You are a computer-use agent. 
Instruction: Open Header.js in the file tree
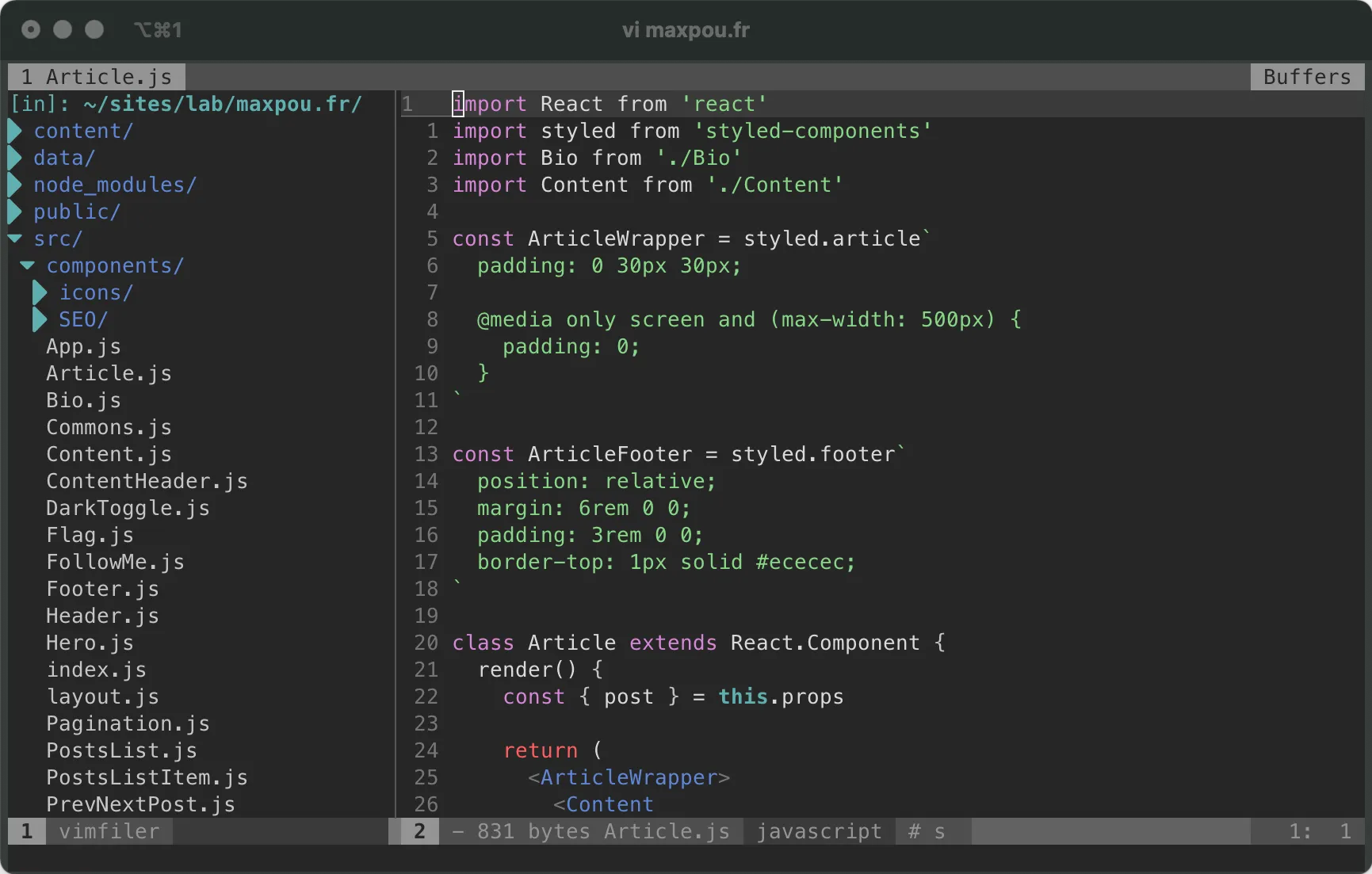102,616
